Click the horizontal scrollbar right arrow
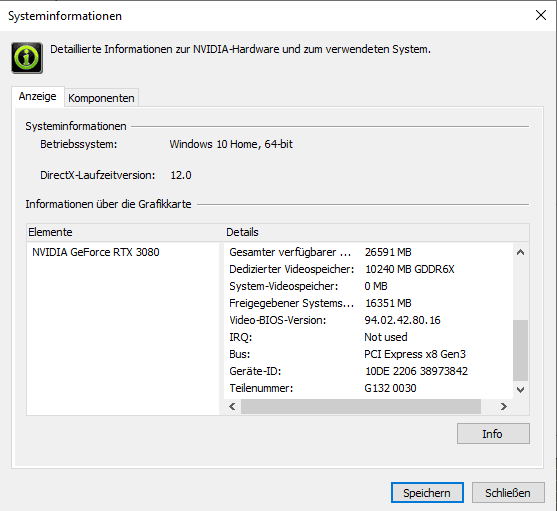Image resolution: width=557 pixels, height=511 pixels. click(x=503, y=406)
